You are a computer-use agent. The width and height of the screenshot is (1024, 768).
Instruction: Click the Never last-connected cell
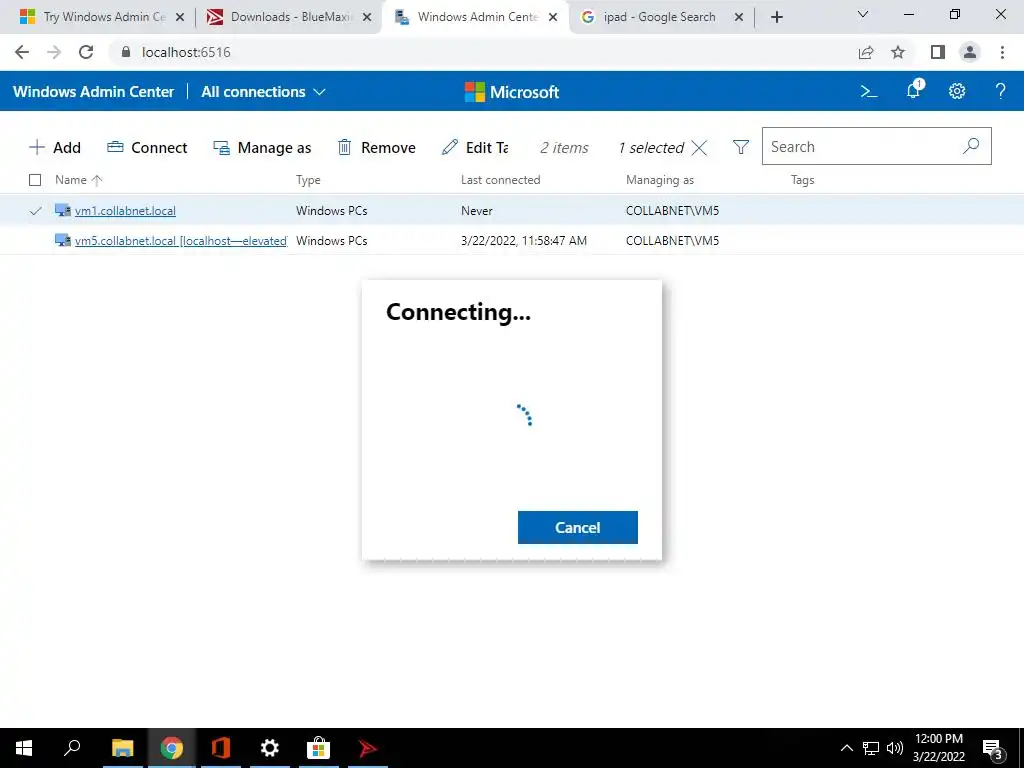[x=477, y=211]
